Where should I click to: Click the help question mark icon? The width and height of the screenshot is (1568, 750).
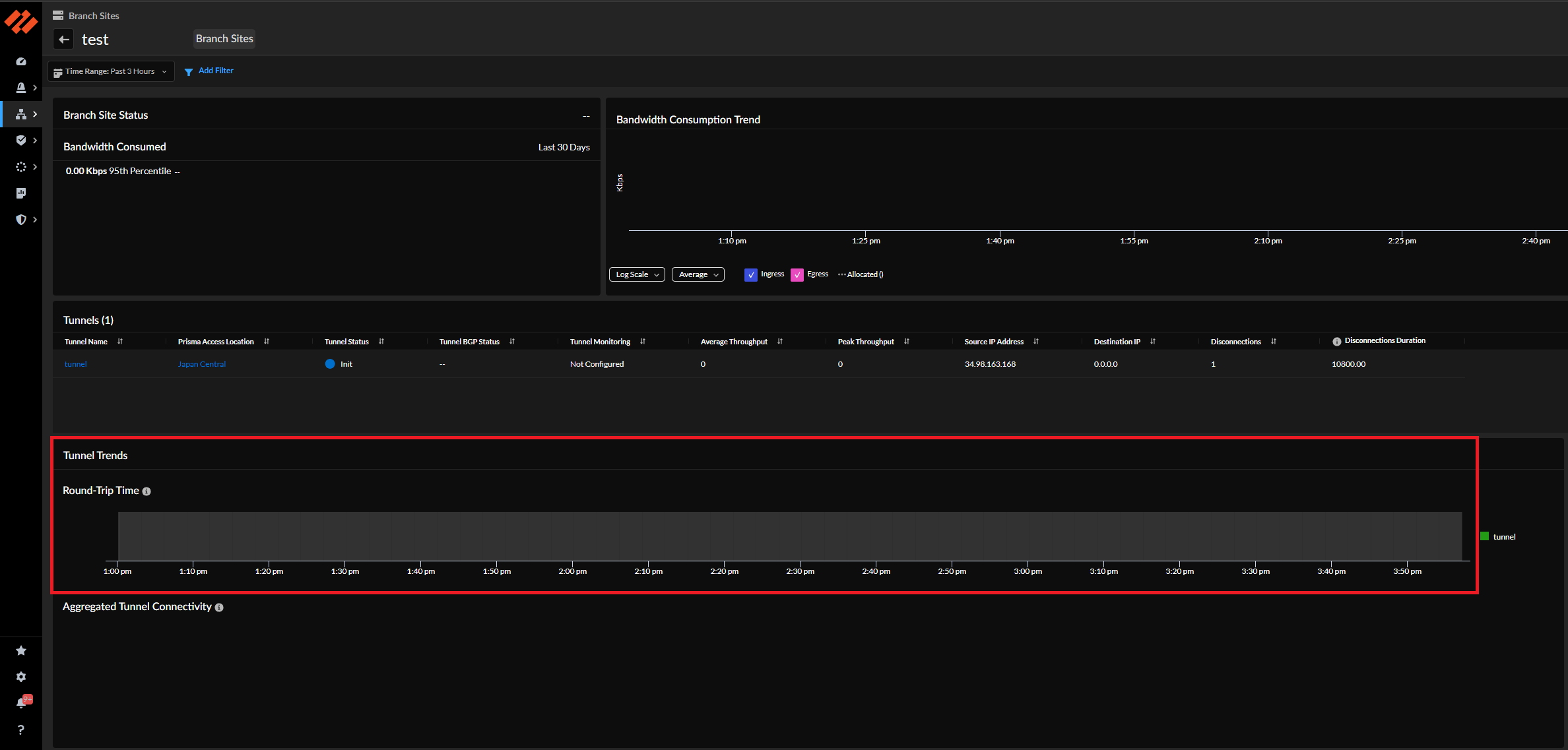point(21,730)
